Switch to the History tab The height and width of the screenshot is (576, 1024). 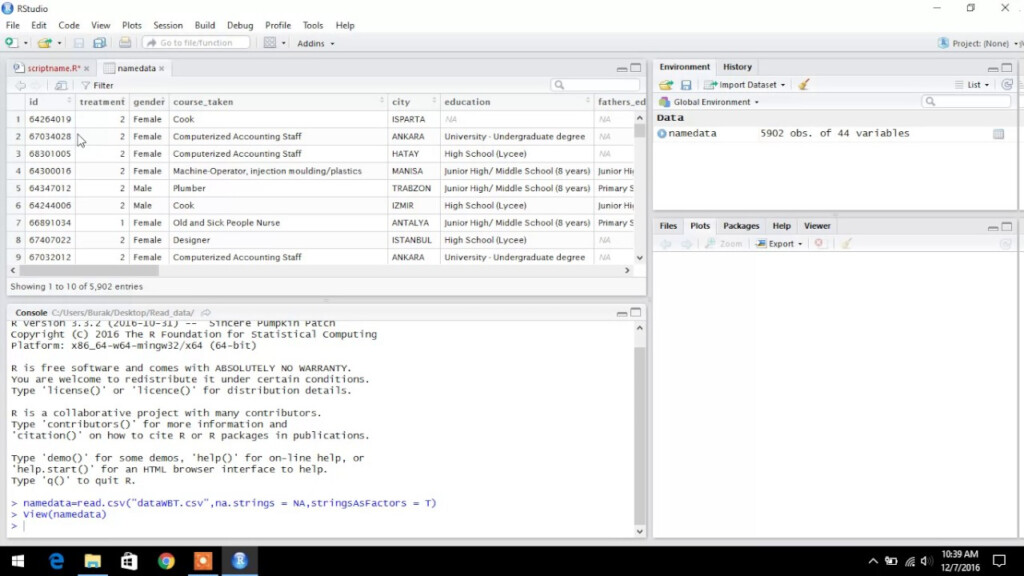point(737,67)
